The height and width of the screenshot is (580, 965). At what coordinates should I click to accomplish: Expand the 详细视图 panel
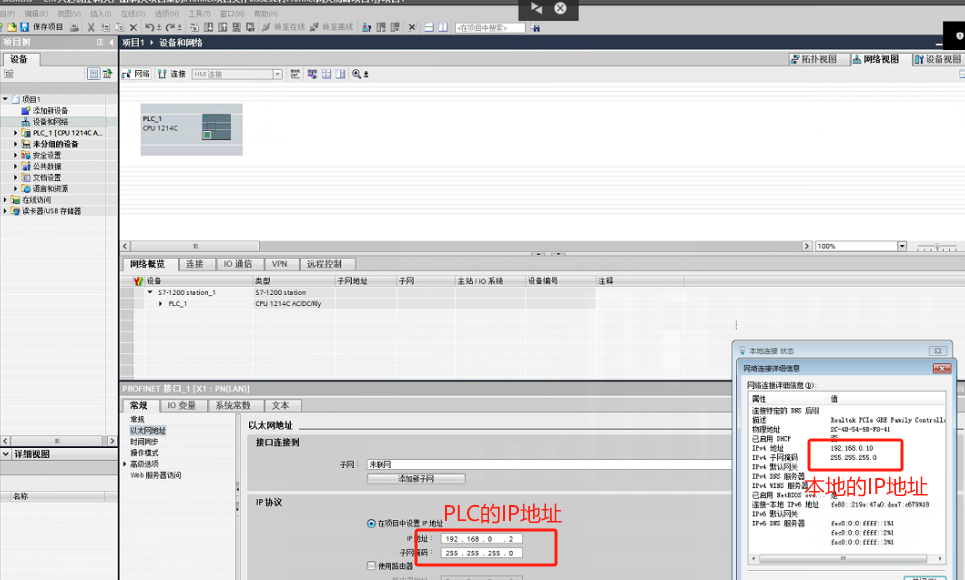click(6, 454)
